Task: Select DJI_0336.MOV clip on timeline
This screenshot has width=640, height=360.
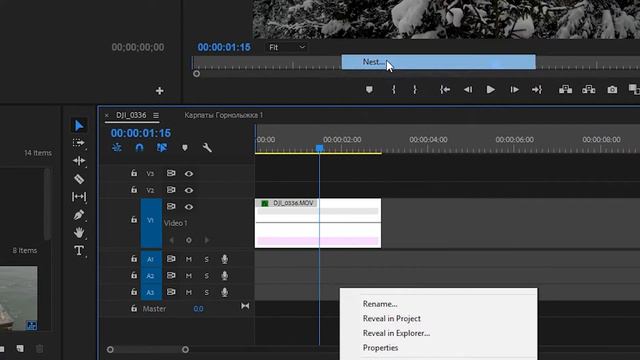Action: coord(318,223)
